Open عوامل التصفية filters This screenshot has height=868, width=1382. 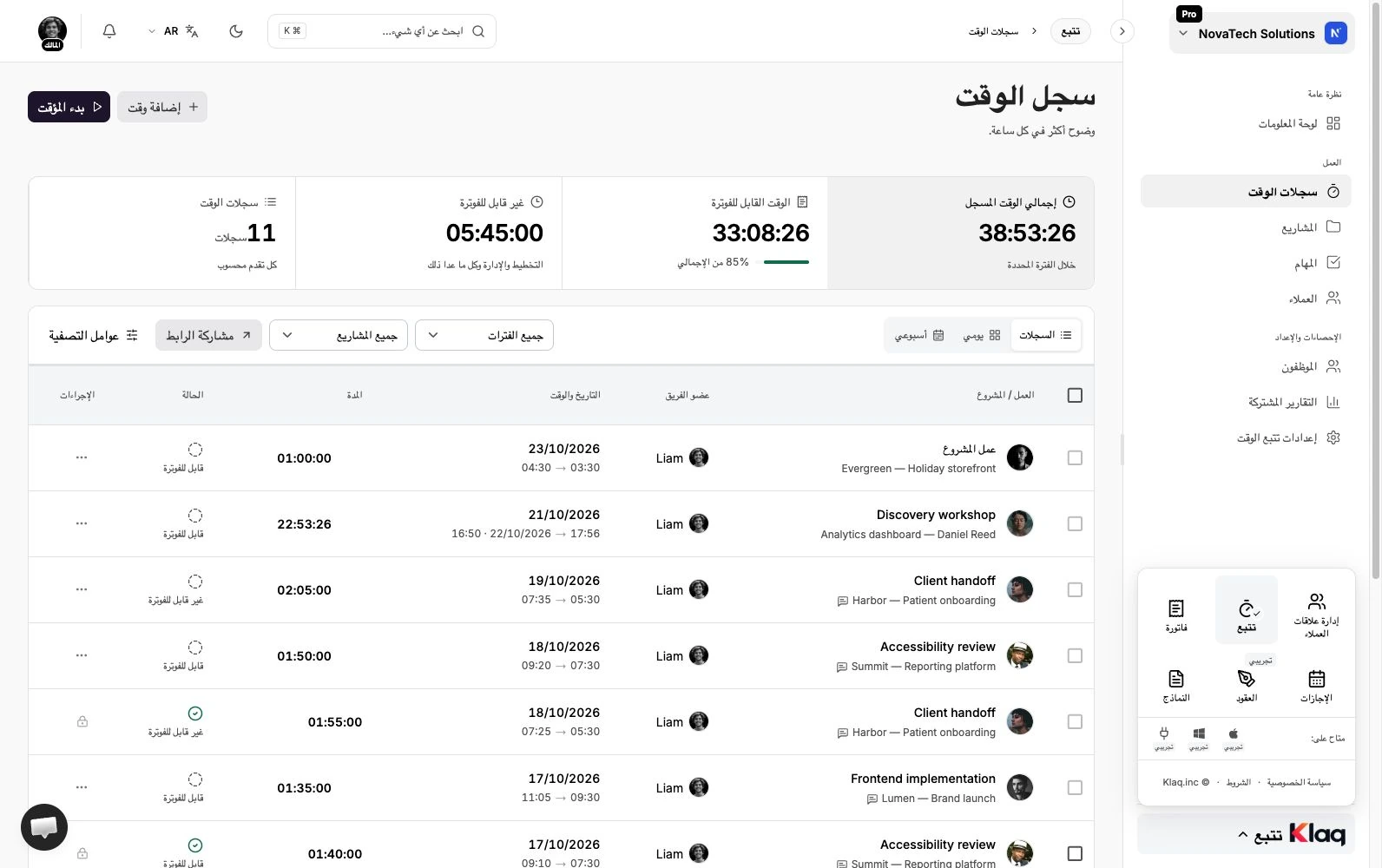pyautogui.click(x=93, y=335)
